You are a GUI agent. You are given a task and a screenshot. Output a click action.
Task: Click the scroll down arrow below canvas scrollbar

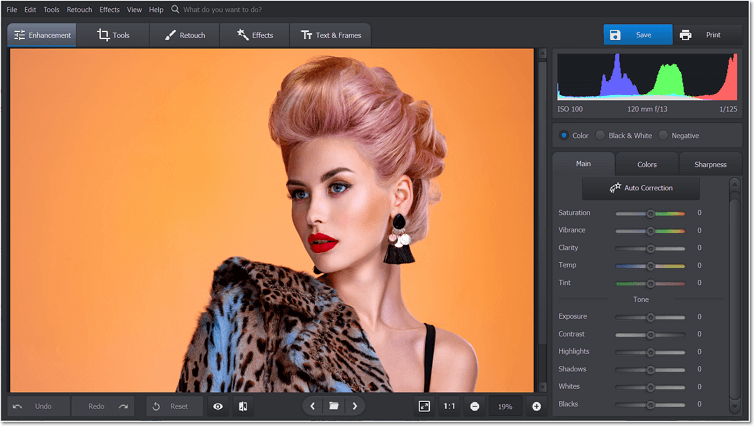click(542, 387)
